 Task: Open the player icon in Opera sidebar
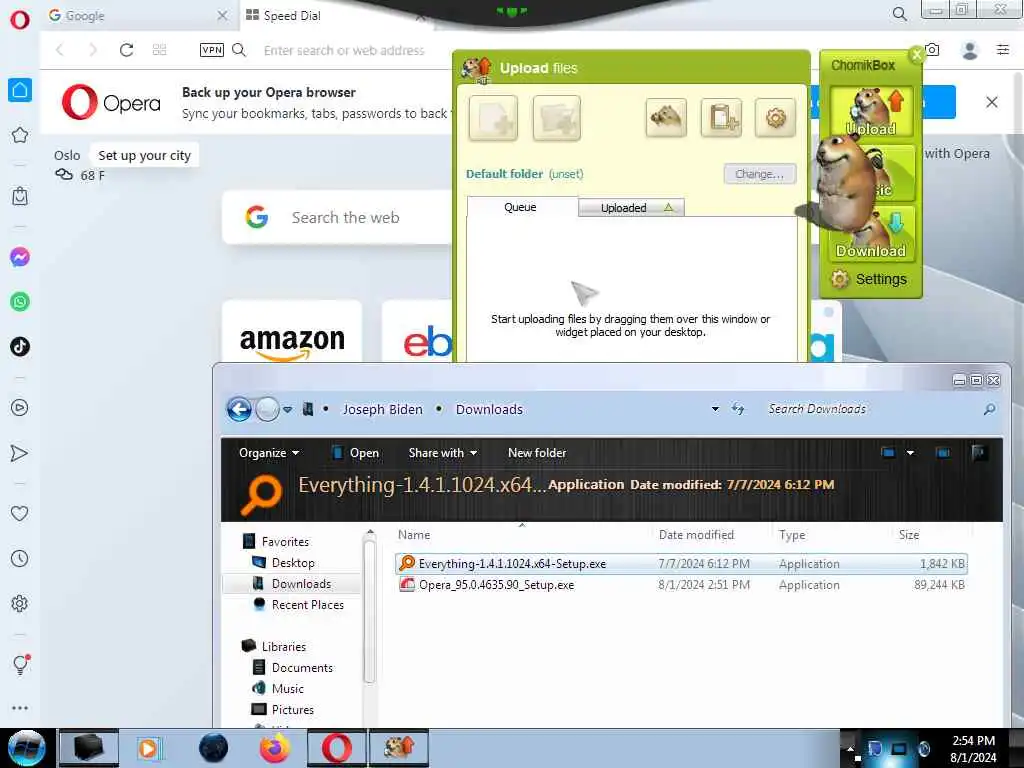[x=20, y=408]
